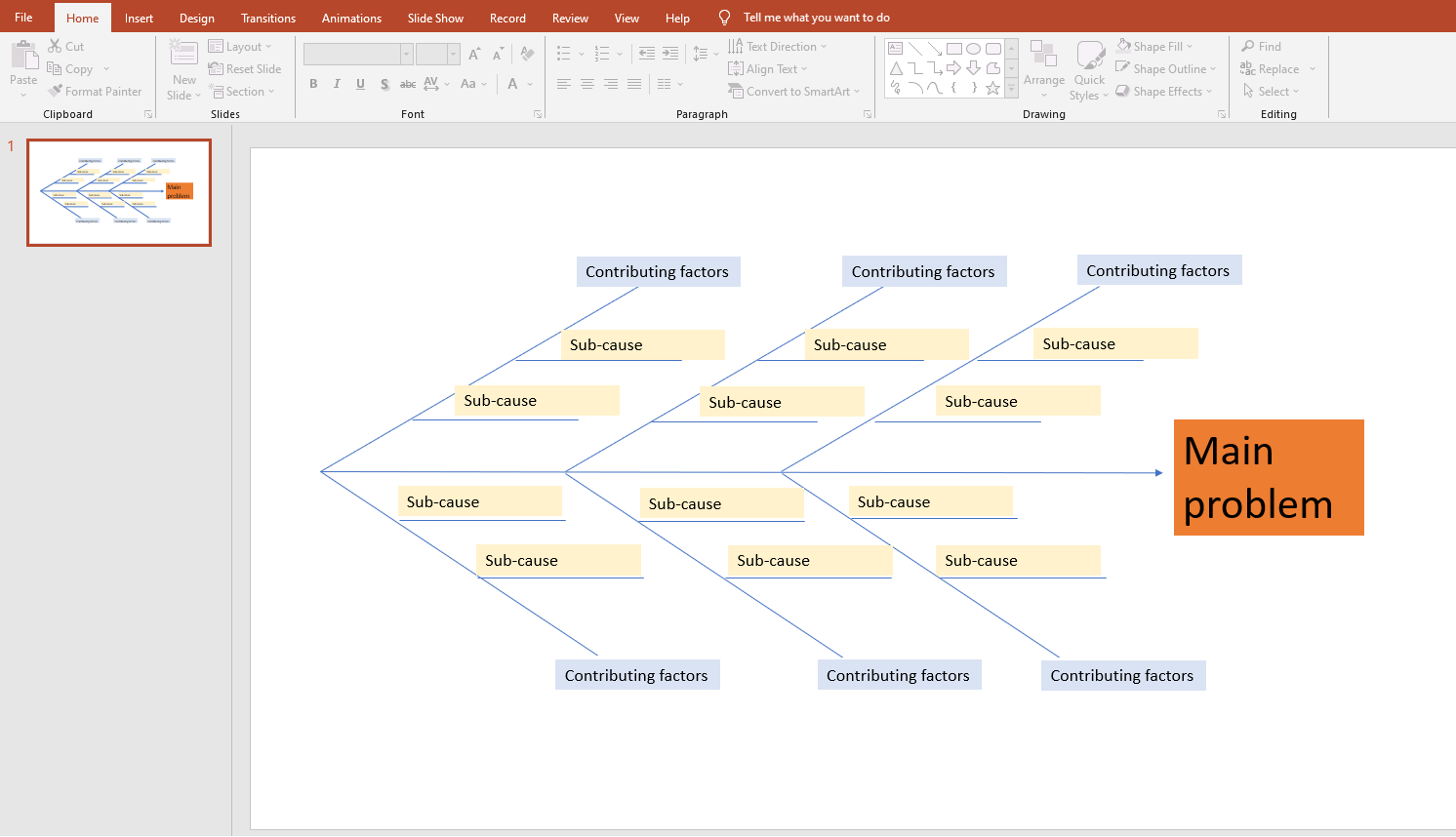Open the Font Color picker
The height and width of the screenshot is (837, 1456).
coord(512,84)
